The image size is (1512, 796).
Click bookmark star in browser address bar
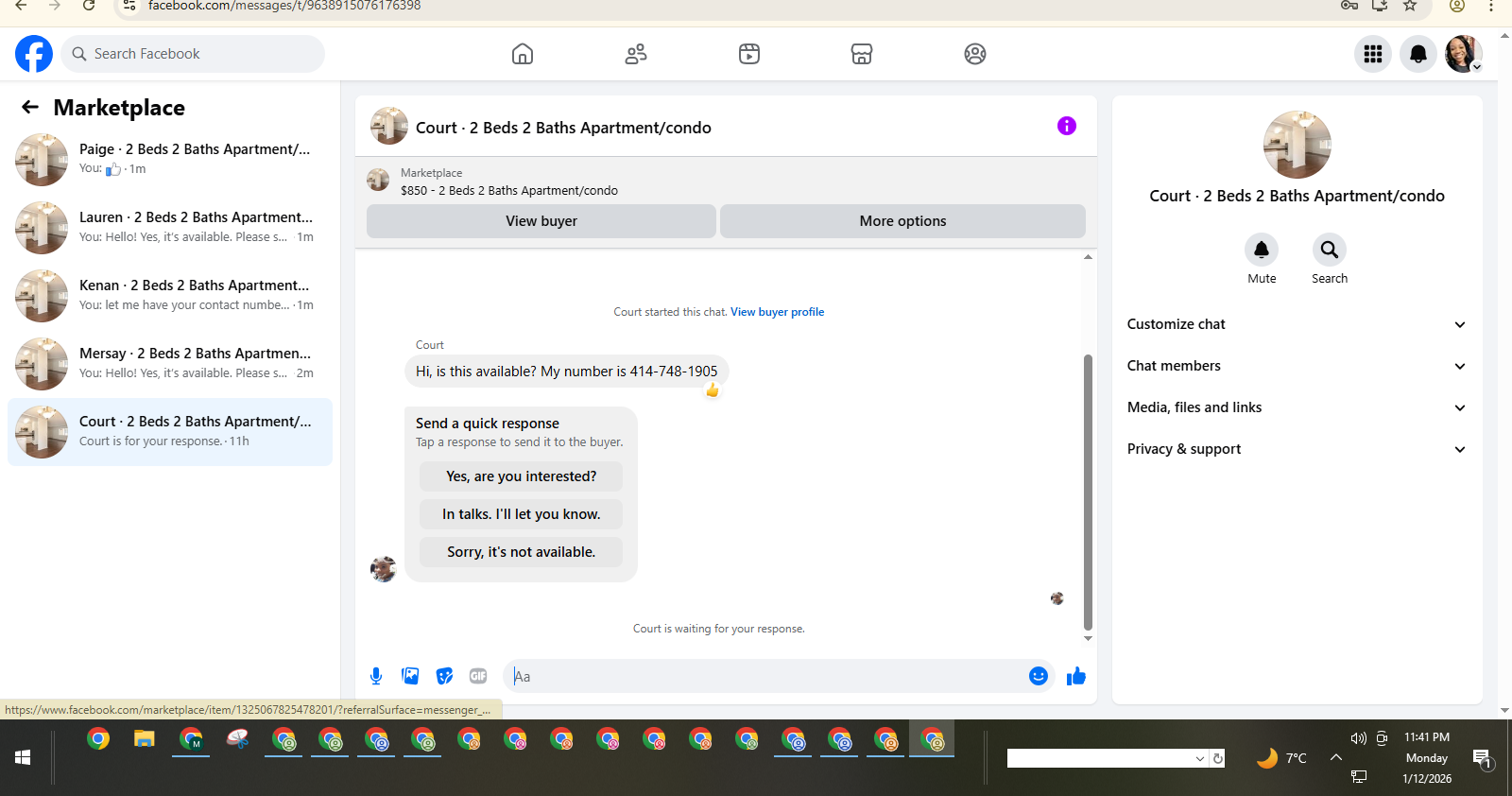1410,6
